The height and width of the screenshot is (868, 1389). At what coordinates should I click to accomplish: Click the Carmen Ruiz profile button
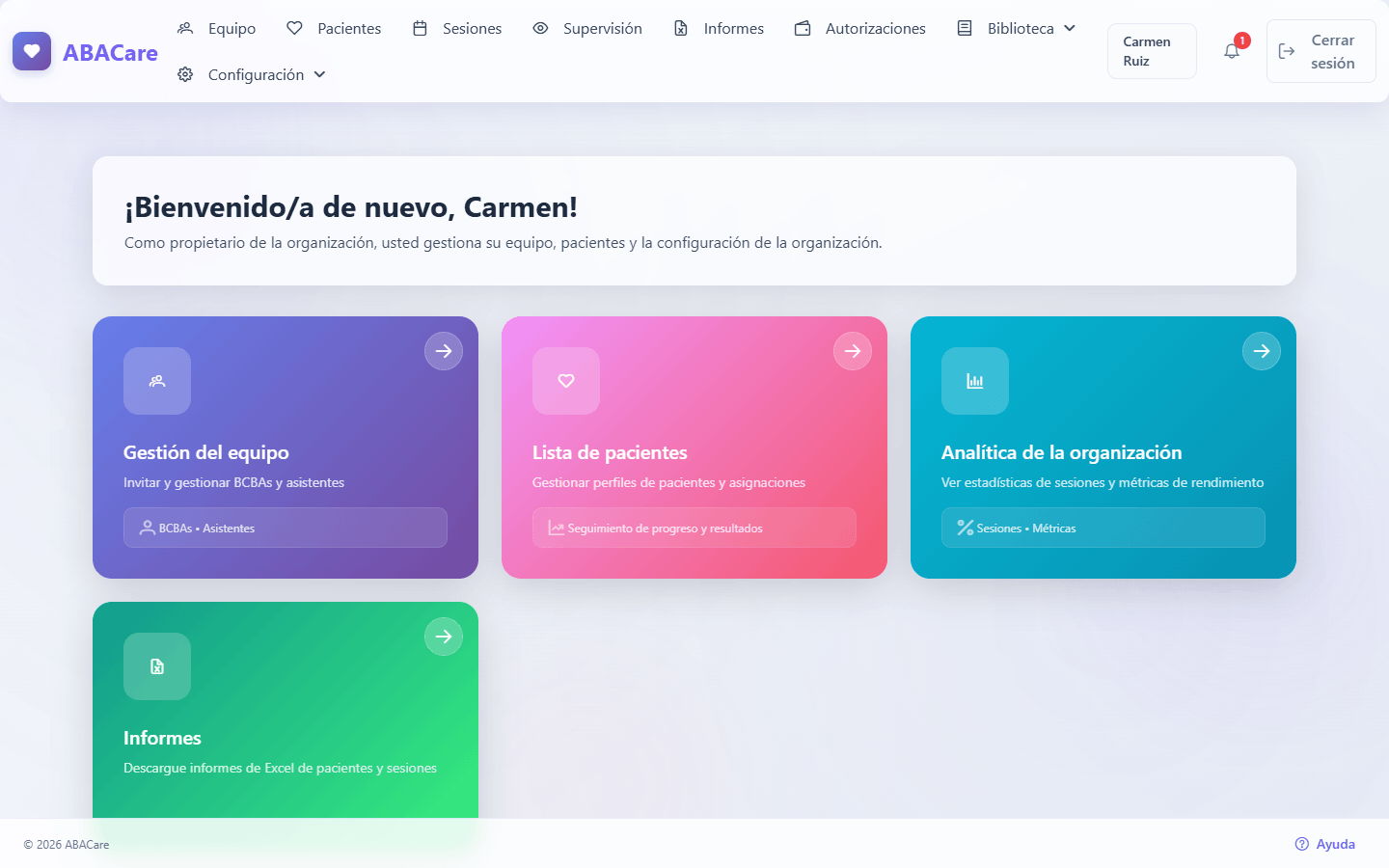point(1152,51)
